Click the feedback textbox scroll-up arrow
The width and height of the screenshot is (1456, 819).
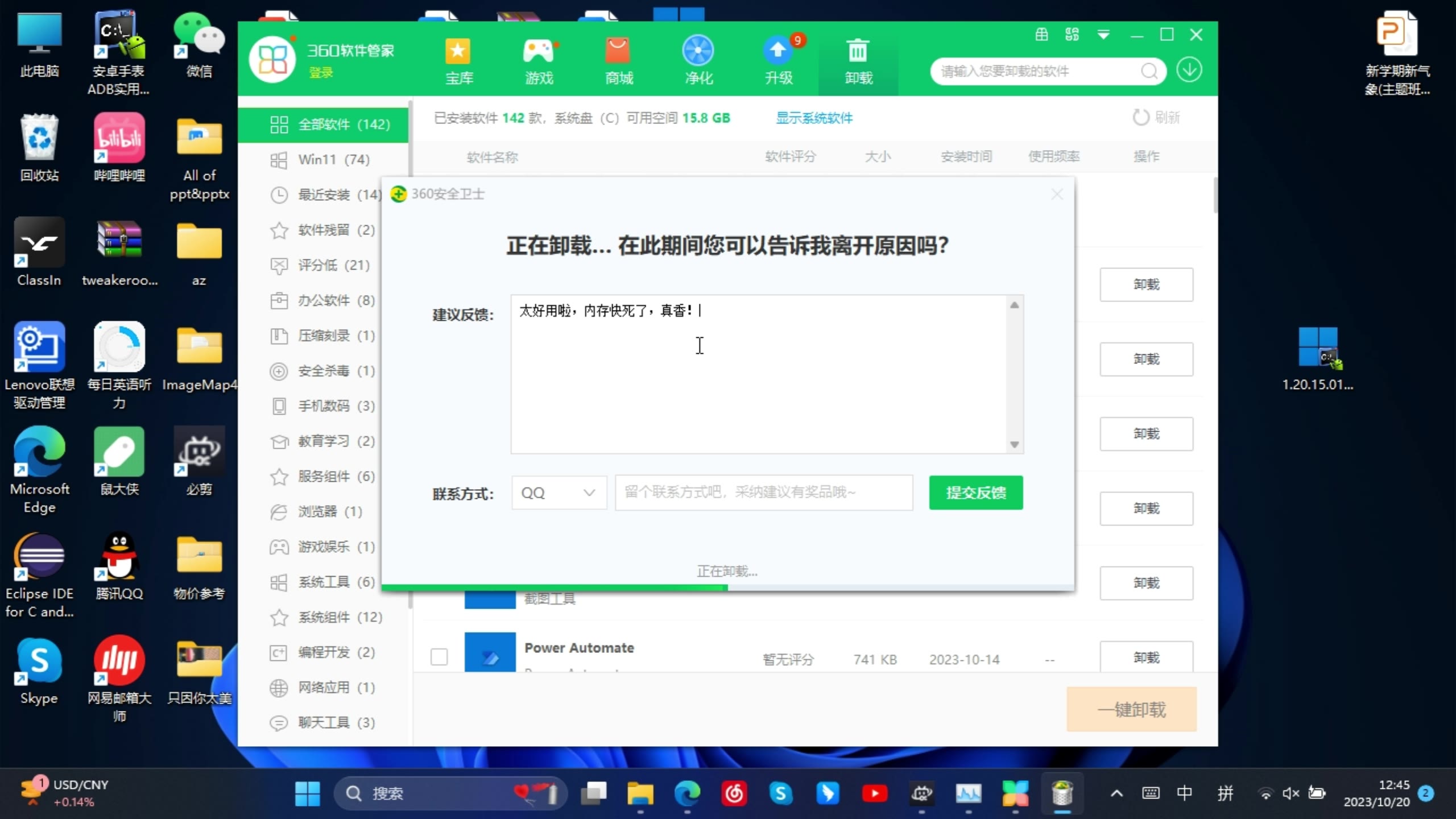pos(1014,305)
